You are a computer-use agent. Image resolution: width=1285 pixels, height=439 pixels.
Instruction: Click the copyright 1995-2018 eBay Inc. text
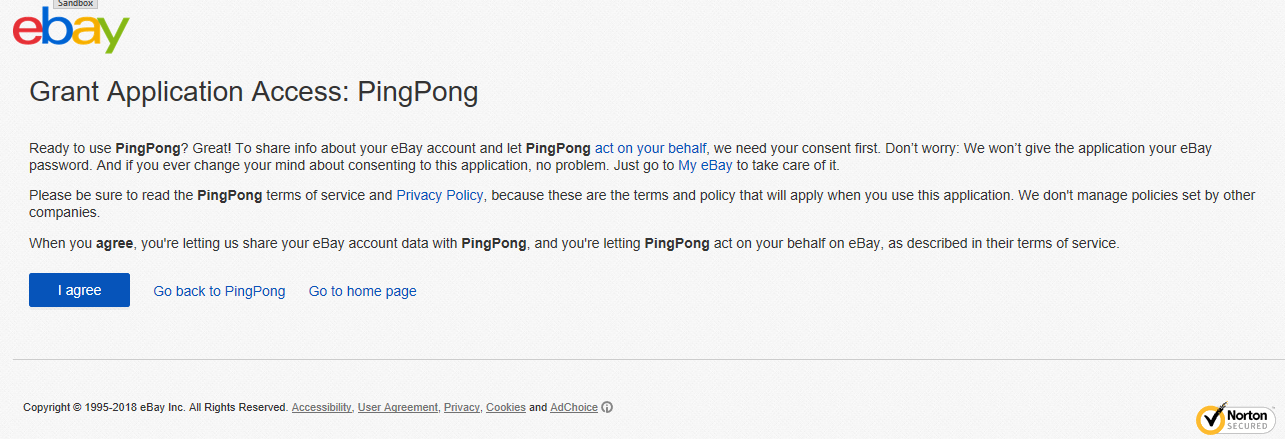(x=155, y=408)
